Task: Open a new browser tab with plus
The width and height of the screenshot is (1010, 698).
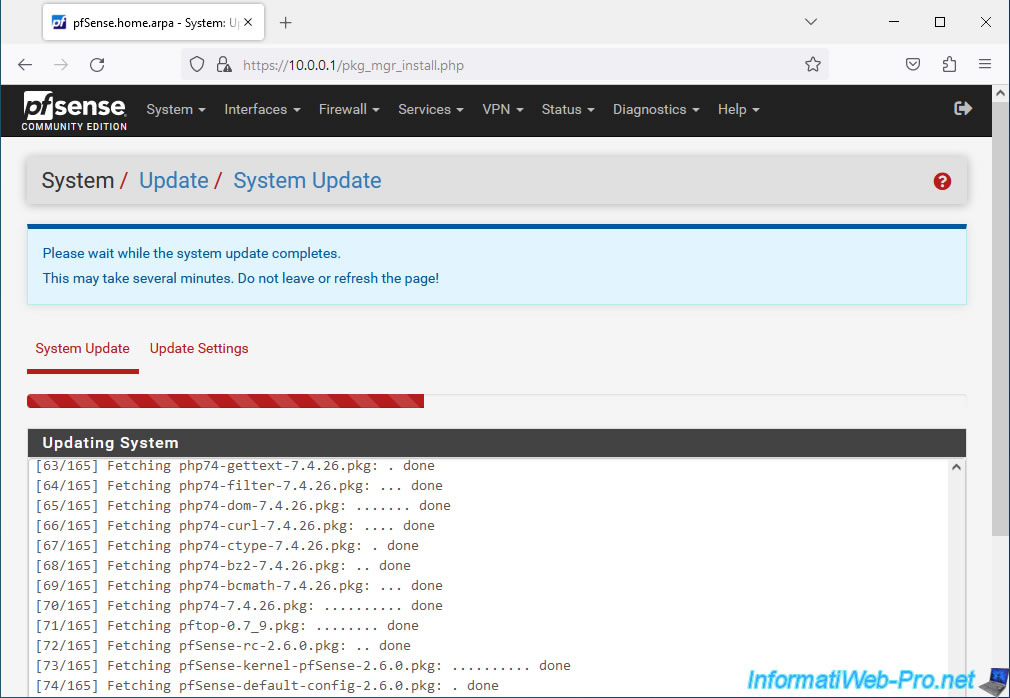Action: [x=285, y=23]
